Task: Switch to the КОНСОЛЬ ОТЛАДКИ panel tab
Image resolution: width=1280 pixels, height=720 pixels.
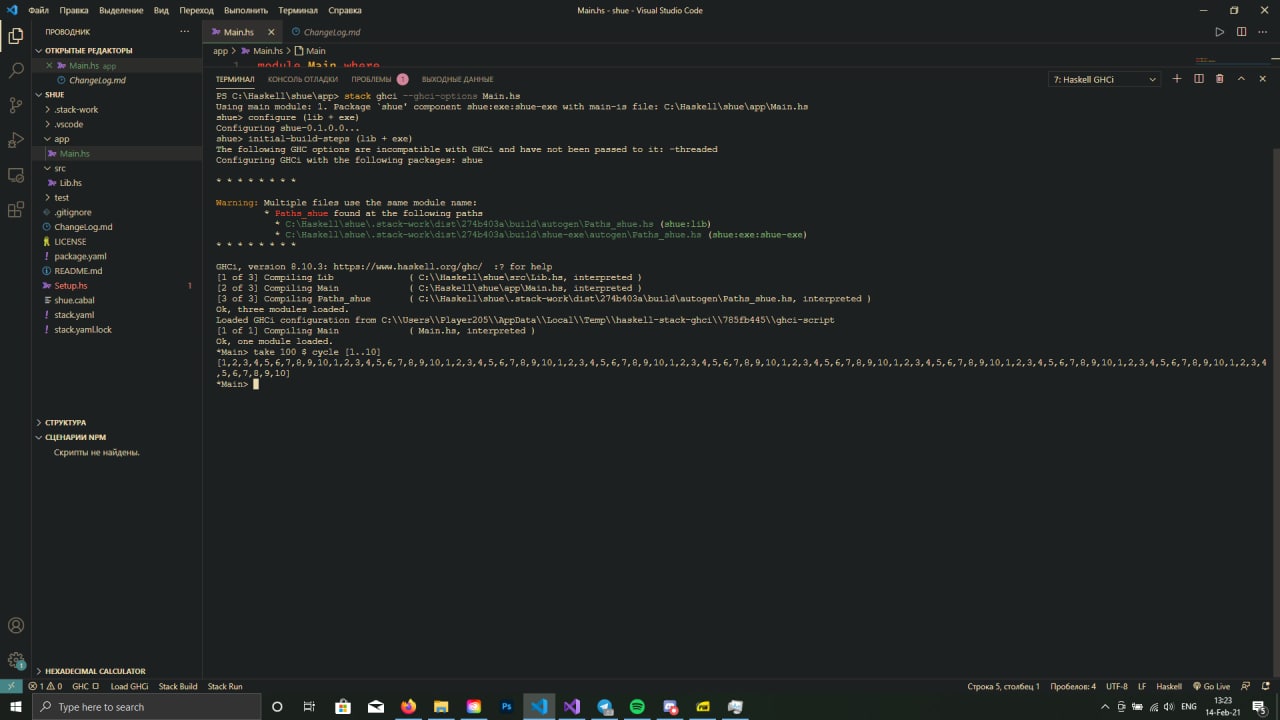Action: 303,79
